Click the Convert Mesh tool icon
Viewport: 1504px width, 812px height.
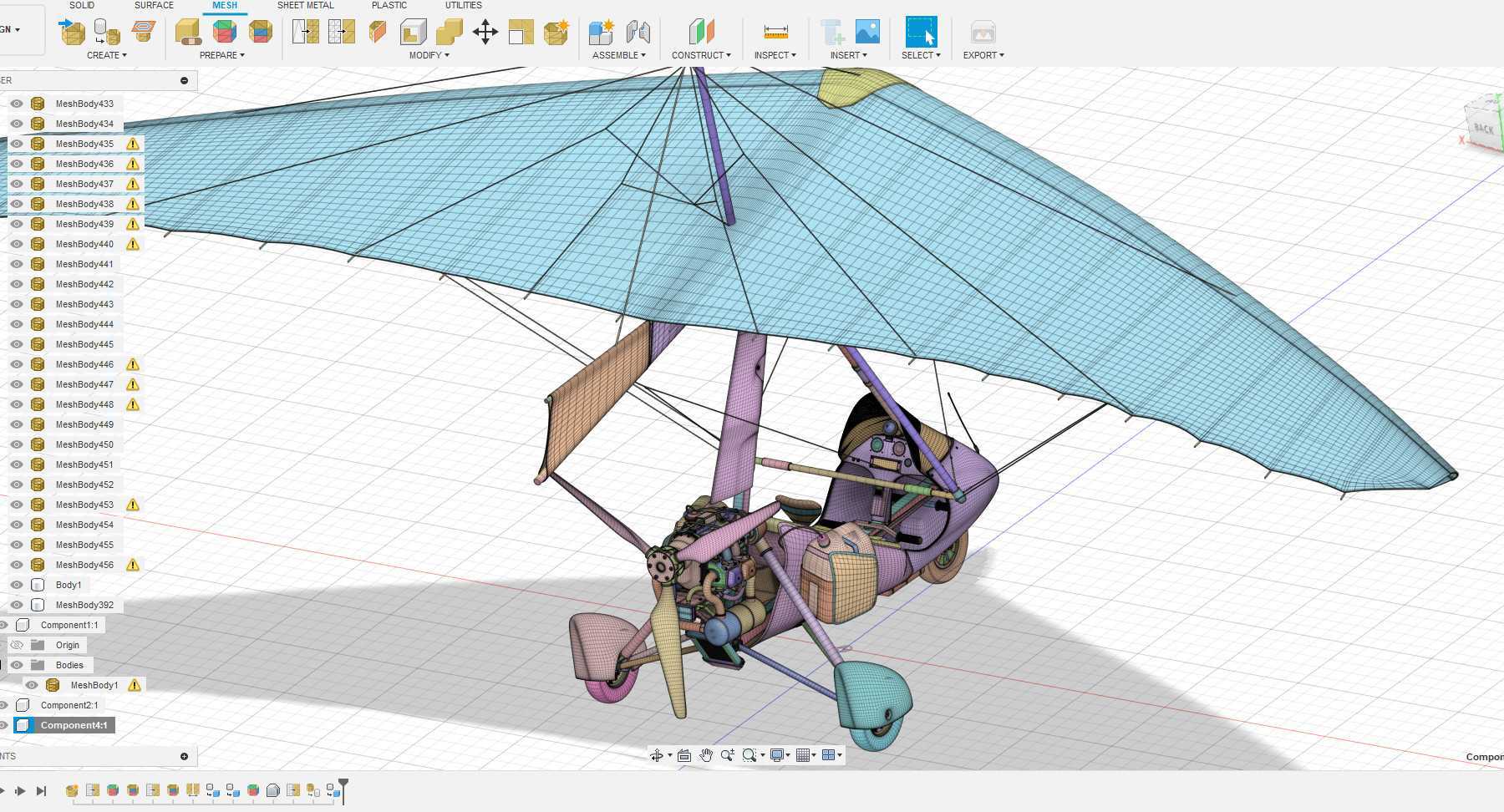coord(556,32)
